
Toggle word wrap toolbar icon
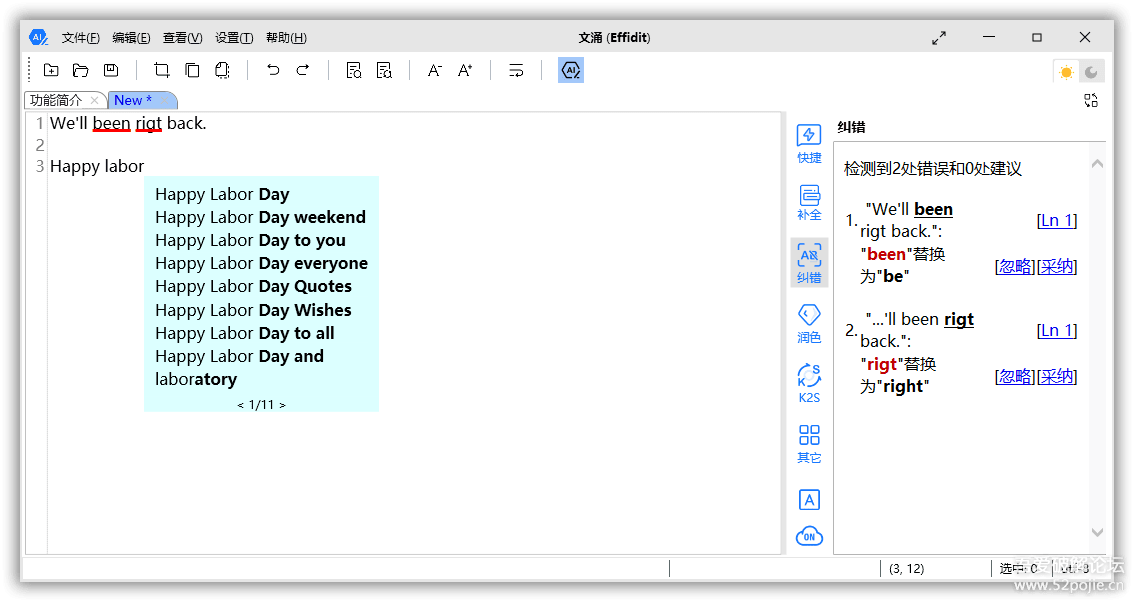pos(516,70)
